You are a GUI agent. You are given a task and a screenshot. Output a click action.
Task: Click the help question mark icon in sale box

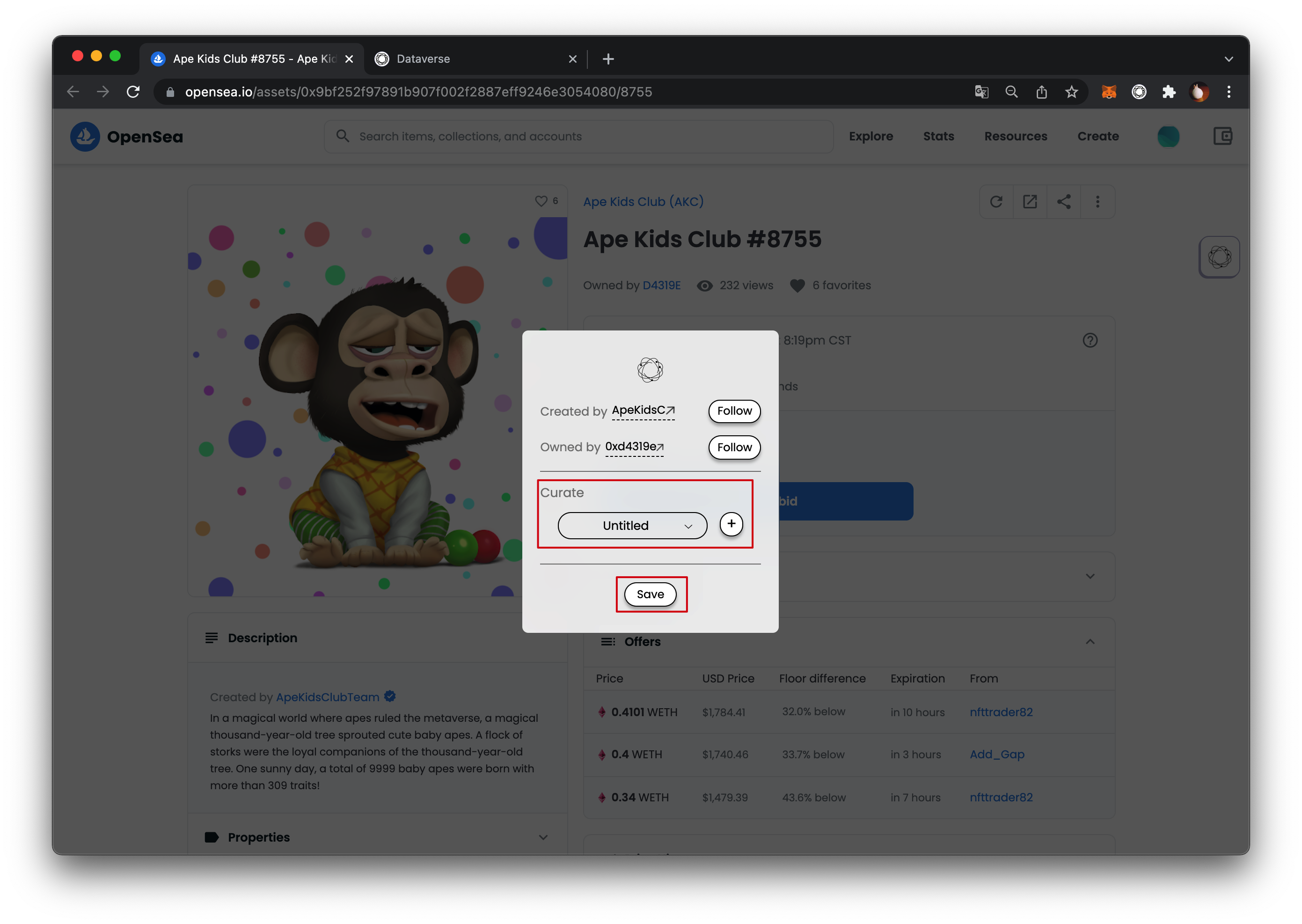tap(1089, 340)
